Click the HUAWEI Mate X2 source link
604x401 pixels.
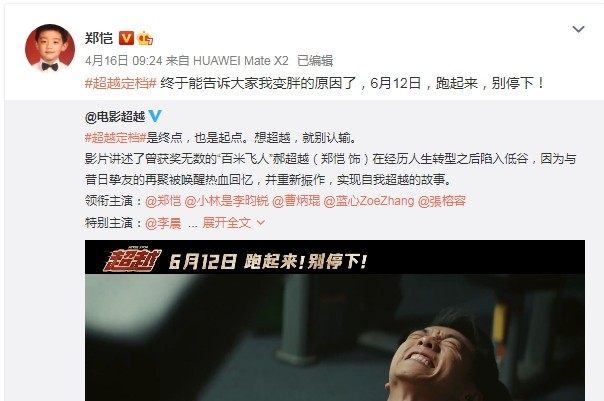240,60
